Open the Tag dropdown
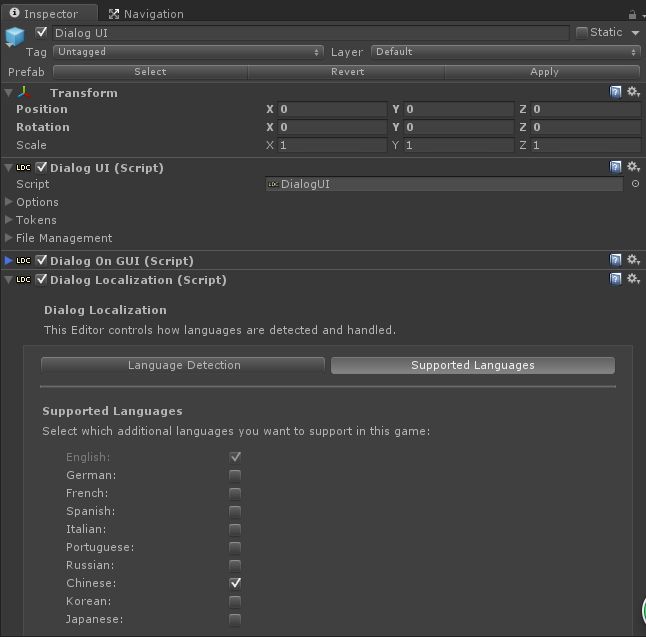The width and height of the screenshot is (646, 637). point(188,52)
